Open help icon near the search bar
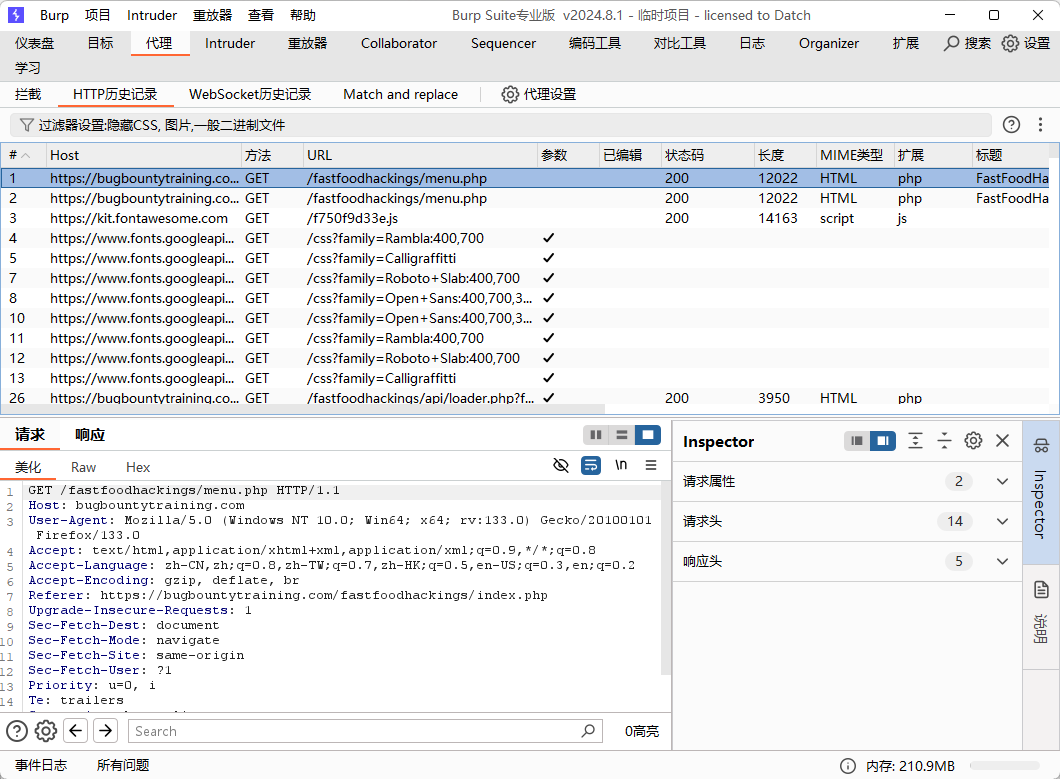1060x779 pixels. tap(17, 731)
